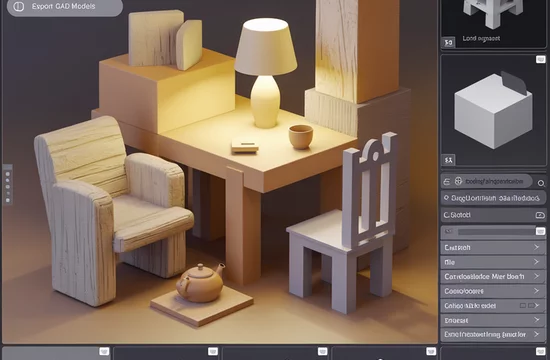
Task: Click the globe icon inside the search field
Action: click(x=458, y=181)
